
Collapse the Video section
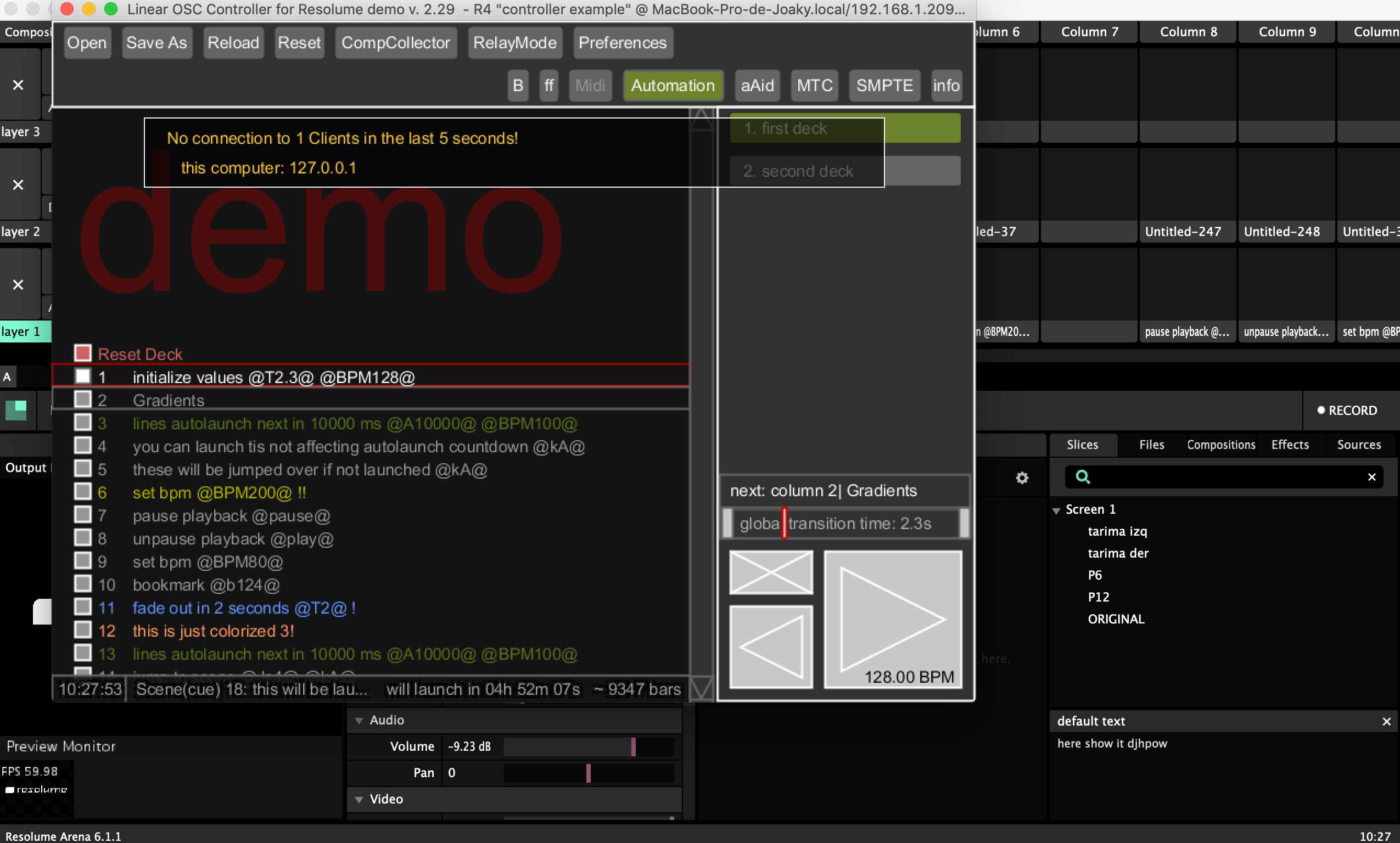coord(359,799)
